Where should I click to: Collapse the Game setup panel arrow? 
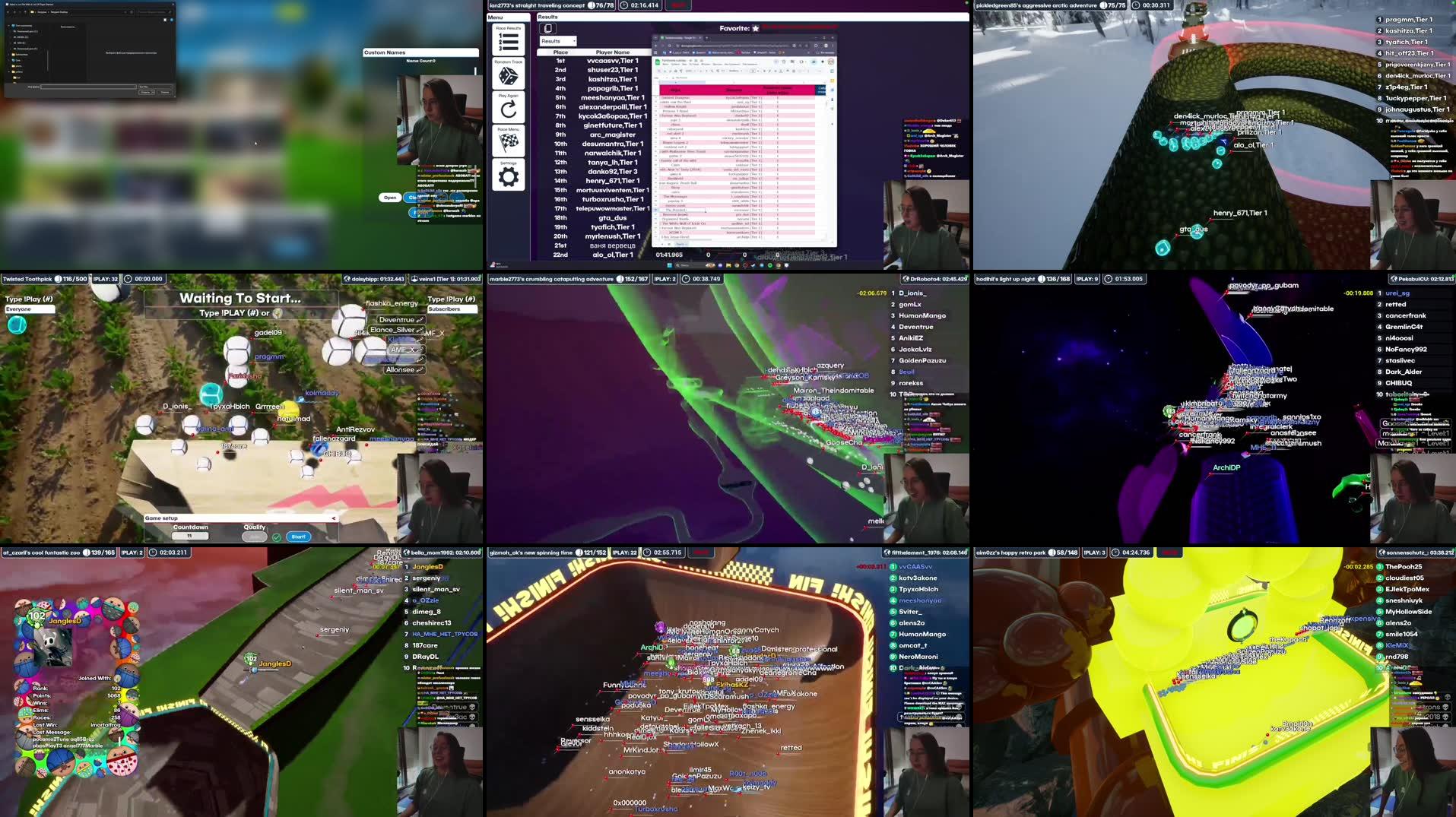(333, 518)
